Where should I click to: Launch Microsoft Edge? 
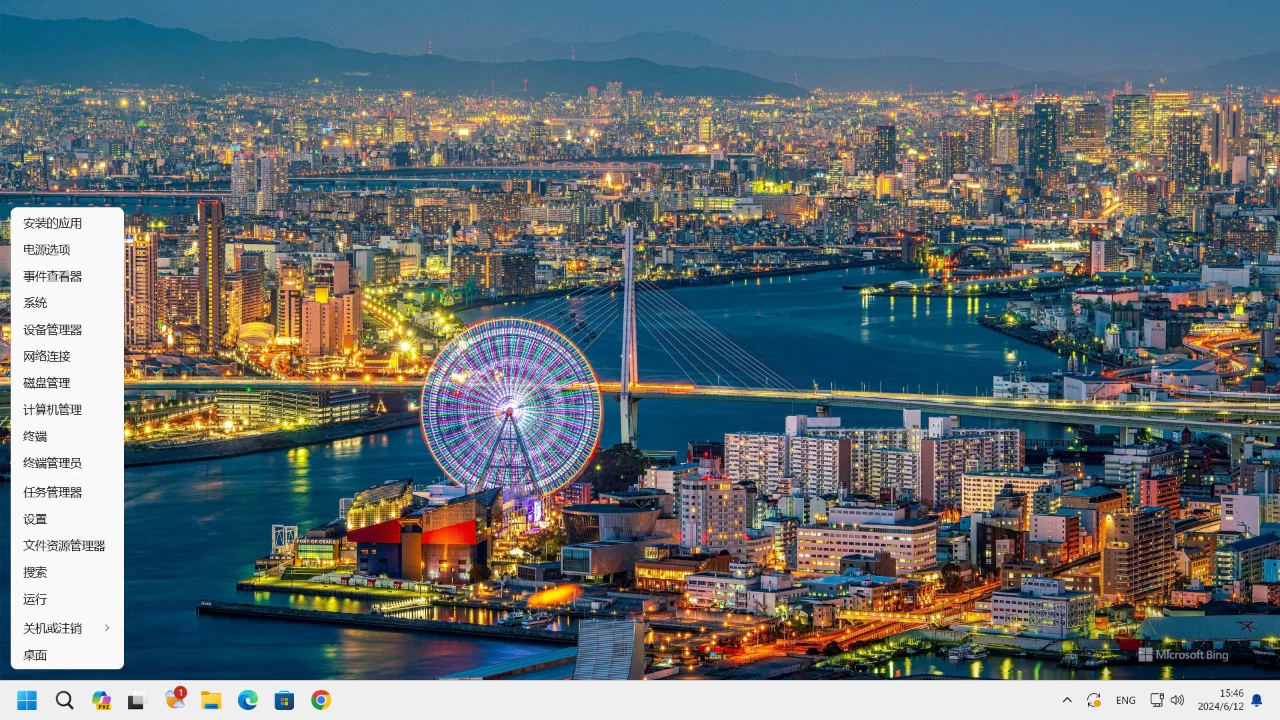tap(247, 700)
